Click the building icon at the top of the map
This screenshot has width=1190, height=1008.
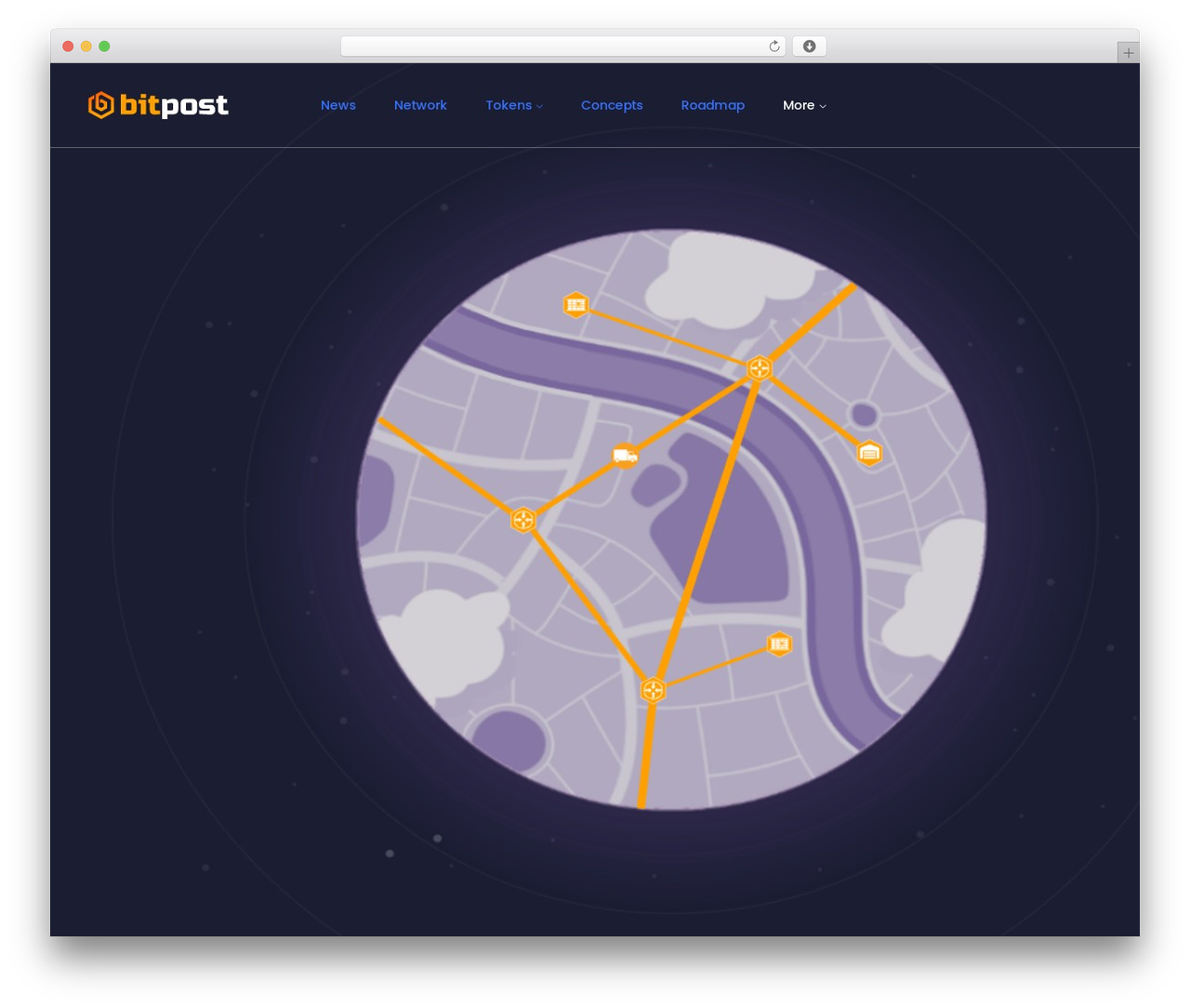coord(576,304)
